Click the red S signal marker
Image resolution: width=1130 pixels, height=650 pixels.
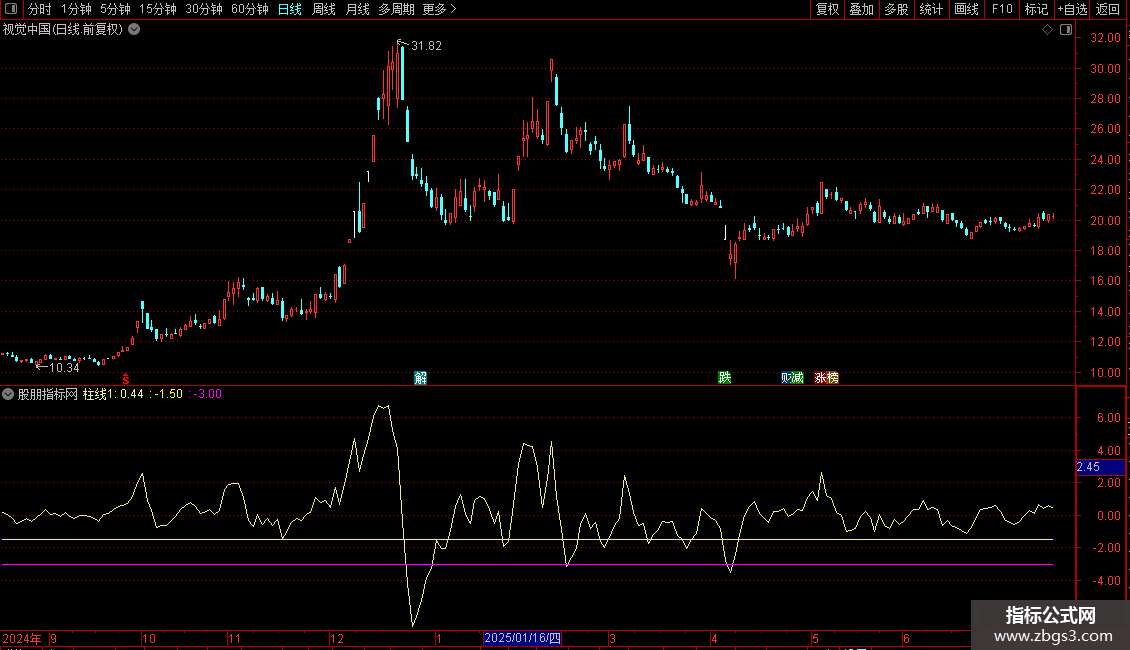coord(125,378)
